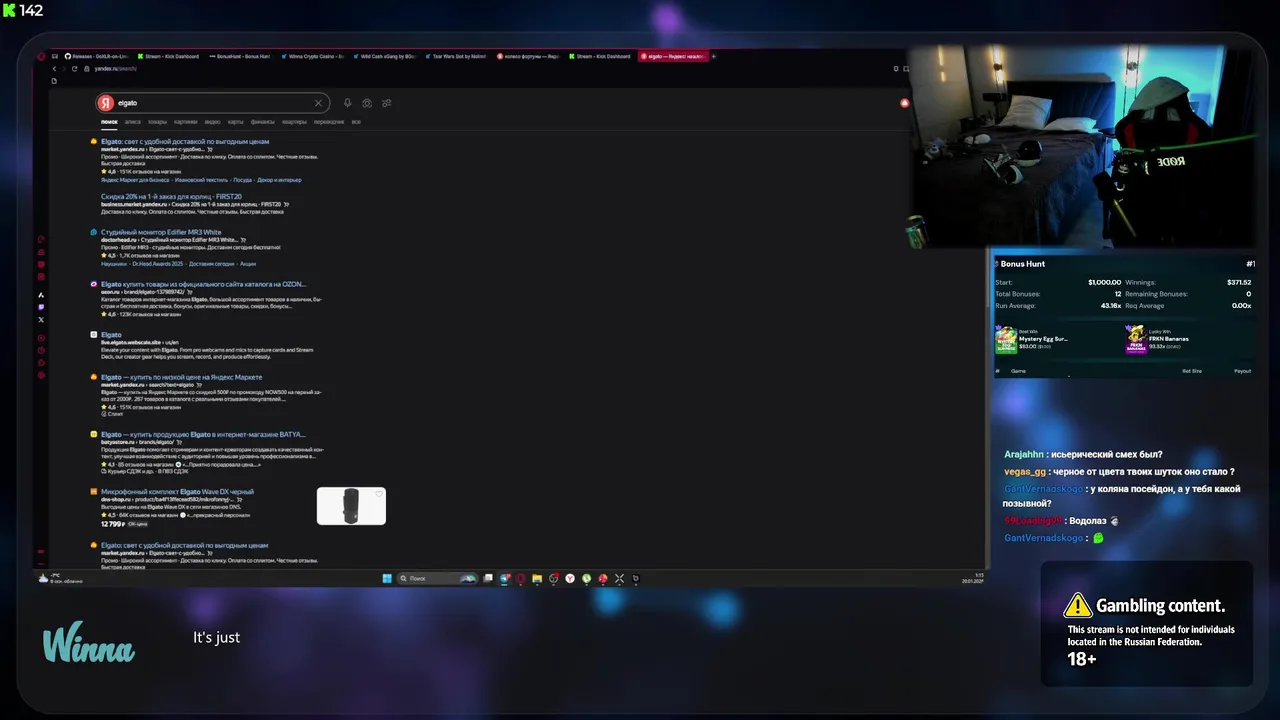The height and width of the screenshot is (720, 1280).
Task: Select the переводчик search category tab
Action: pyautogui.click(x=329, y=122)
